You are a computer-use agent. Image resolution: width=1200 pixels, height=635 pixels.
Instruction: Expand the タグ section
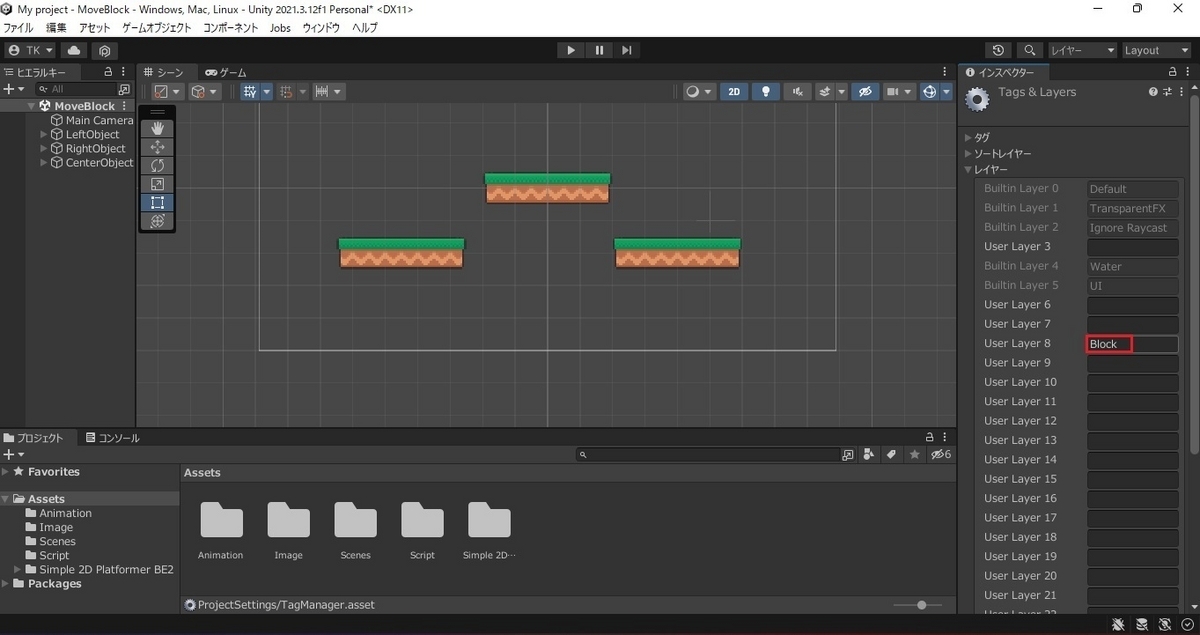click(967, 137)
